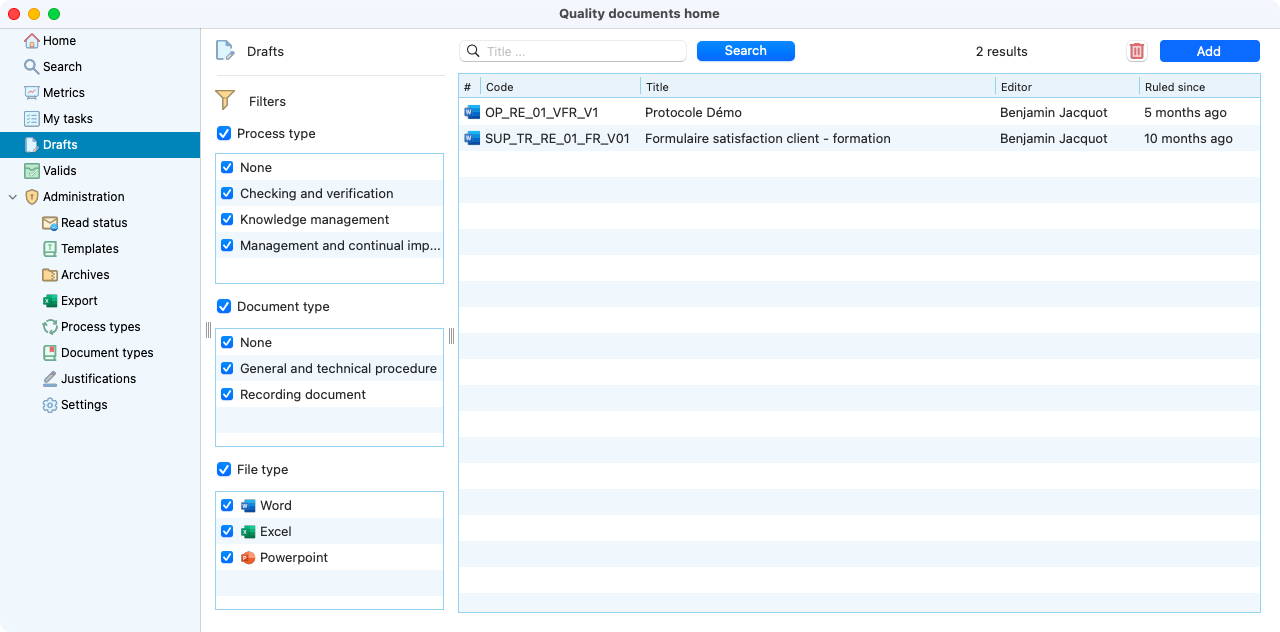Click the 10 months ago cell

point(1188,139)
